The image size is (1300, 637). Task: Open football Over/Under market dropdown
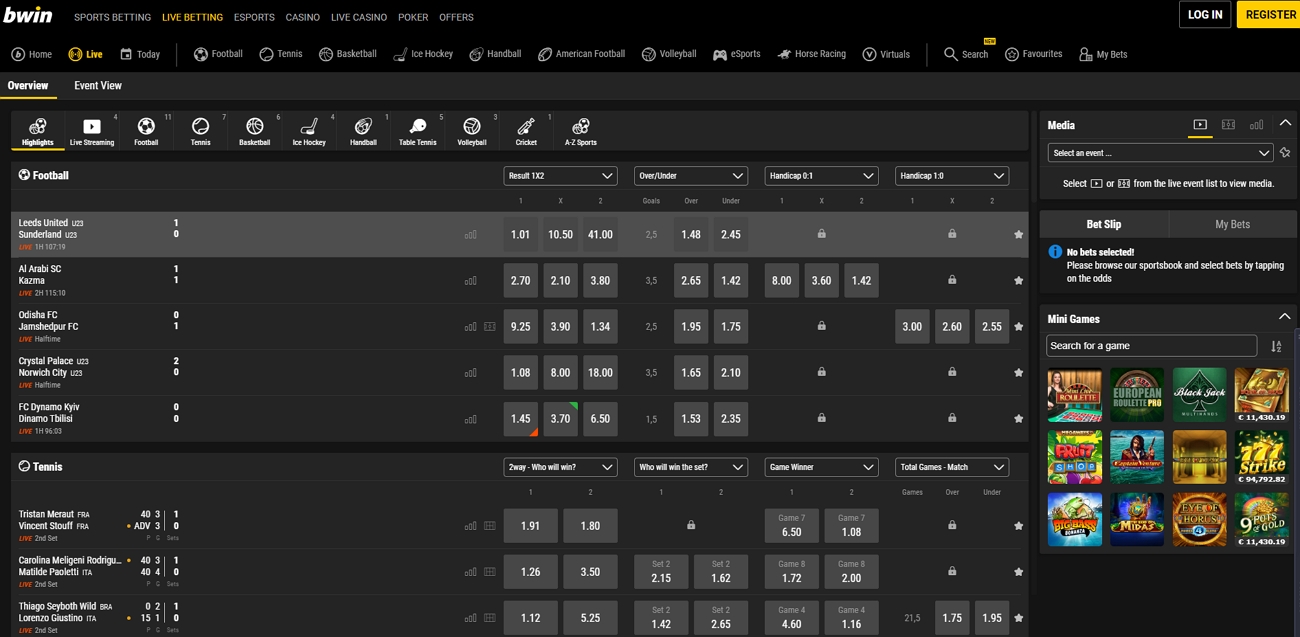tap(691, 176)
